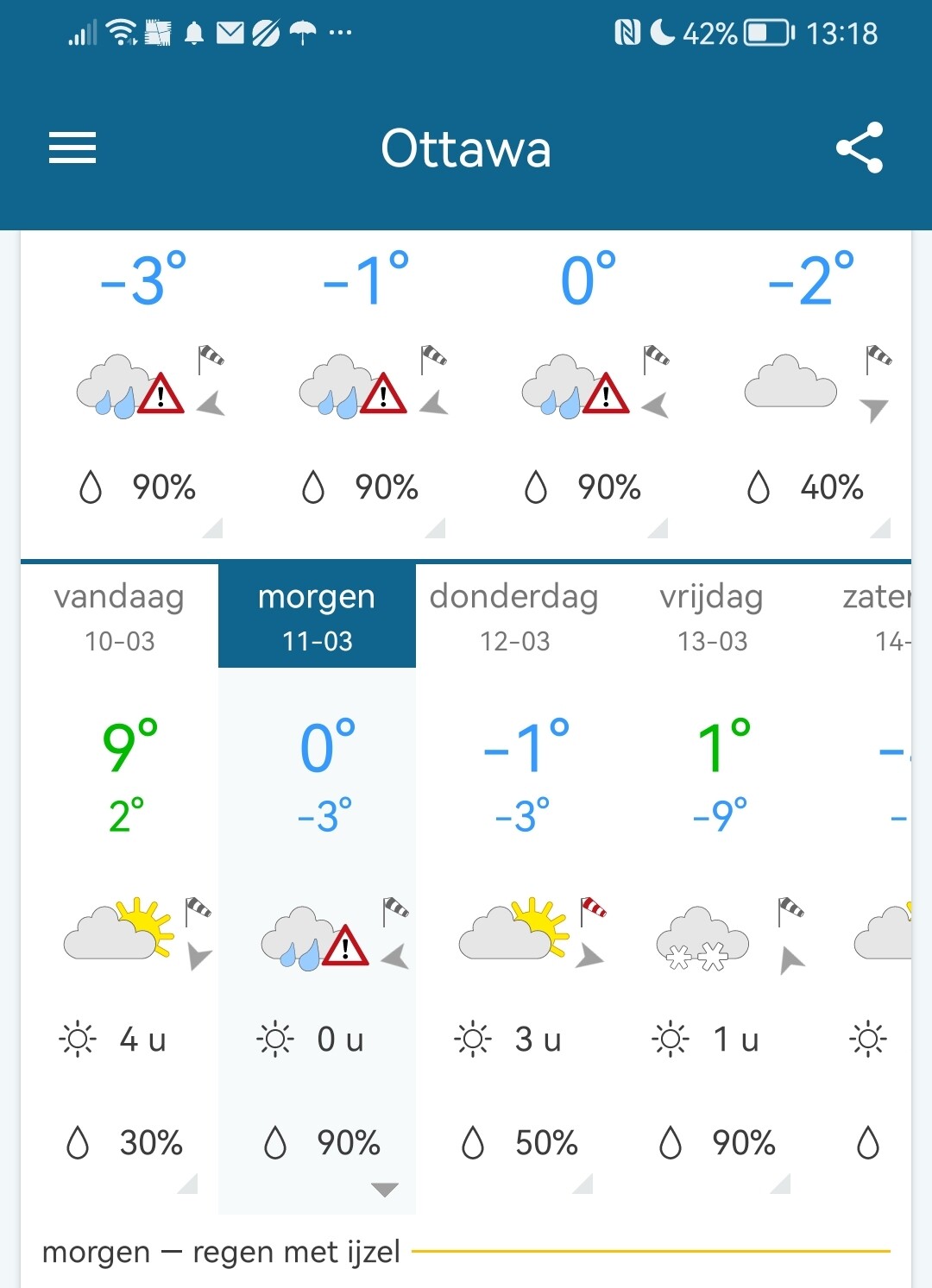Select the donderdag 12-03 tab
Screen dimensions: 932x1288
point(514,617)
